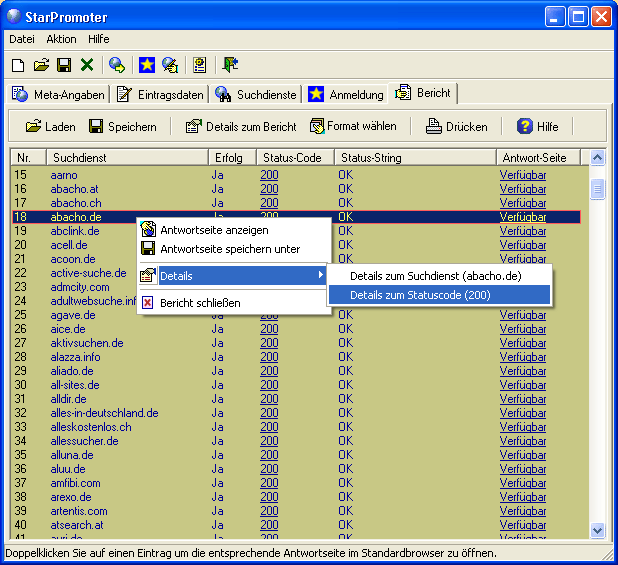Click the exit door toolbar icon
Screen dimensions: 618x565
[x=230, y=65]
